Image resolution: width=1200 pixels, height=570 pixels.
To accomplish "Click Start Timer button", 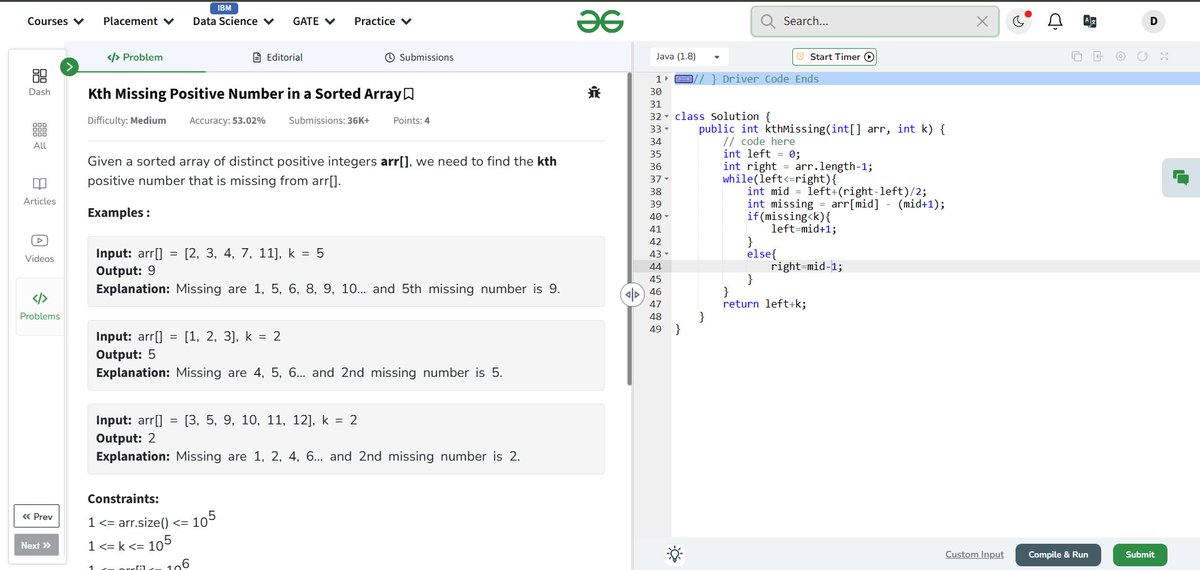I will 835,57.
